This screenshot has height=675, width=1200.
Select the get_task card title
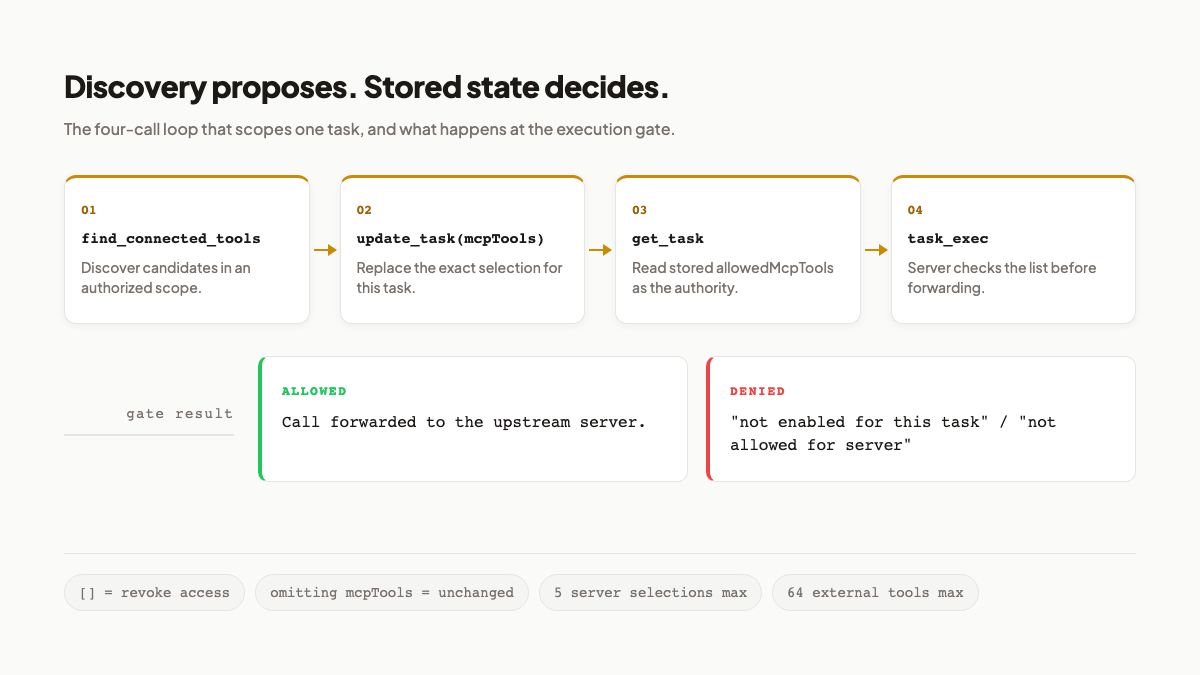click(x=668, y=239)
